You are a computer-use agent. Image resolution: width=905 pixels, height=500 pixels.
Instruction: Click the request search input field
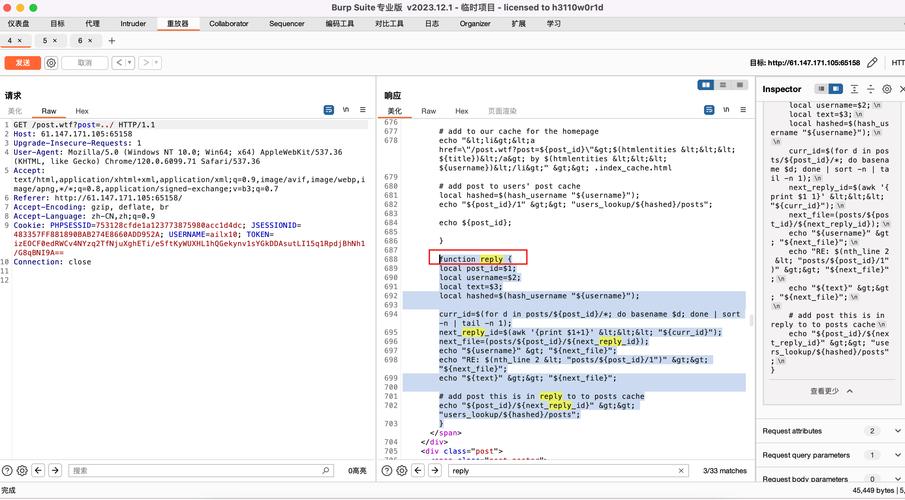click(x=201, y=471)
